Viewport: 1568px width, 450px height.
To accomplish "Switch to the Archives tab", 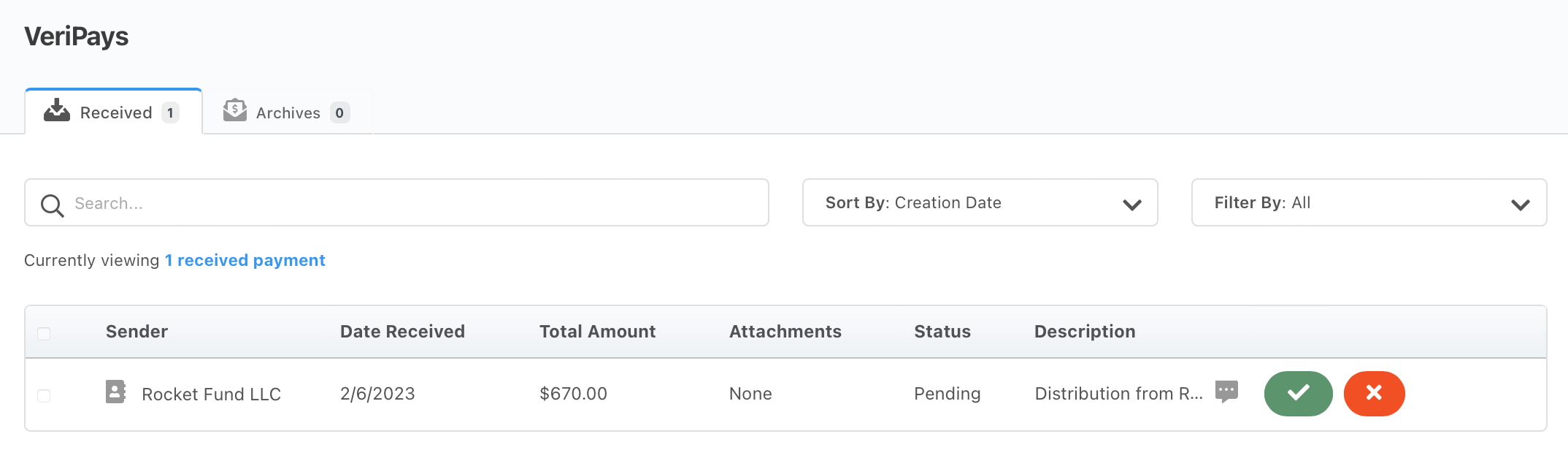I will click(287, 112).
